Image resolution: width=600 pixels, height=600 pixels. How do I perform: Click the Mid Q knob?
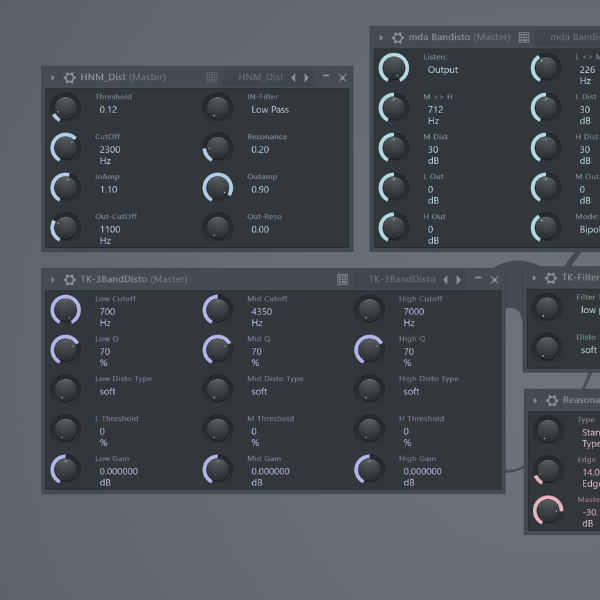218,349
